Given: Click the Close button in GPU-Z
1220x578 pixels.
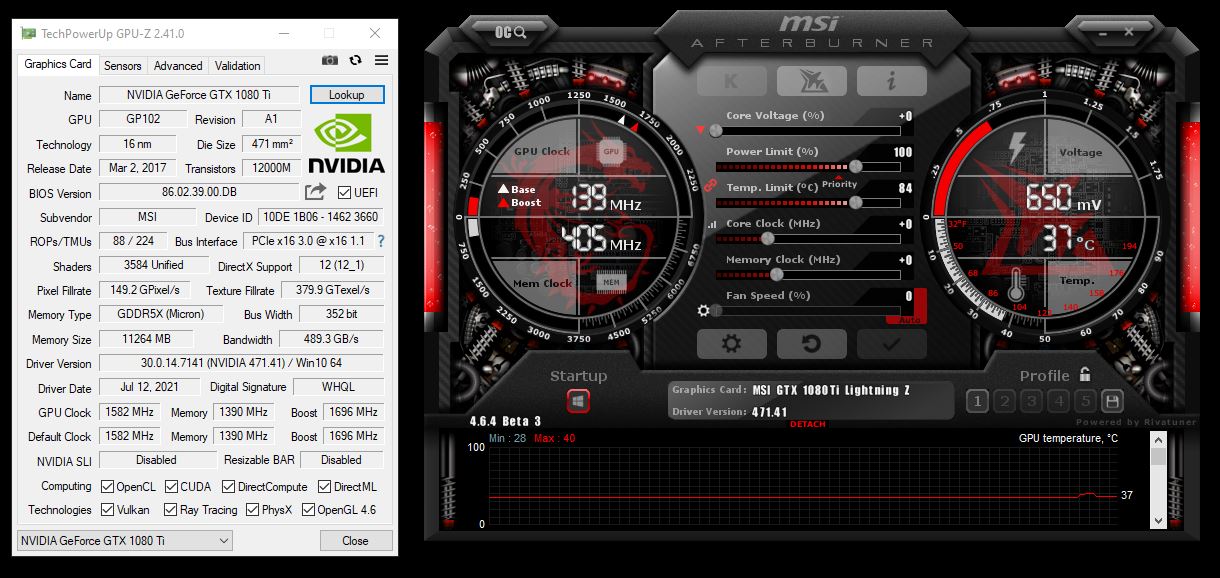Looking at the screenshot, I should pos(355,541).
